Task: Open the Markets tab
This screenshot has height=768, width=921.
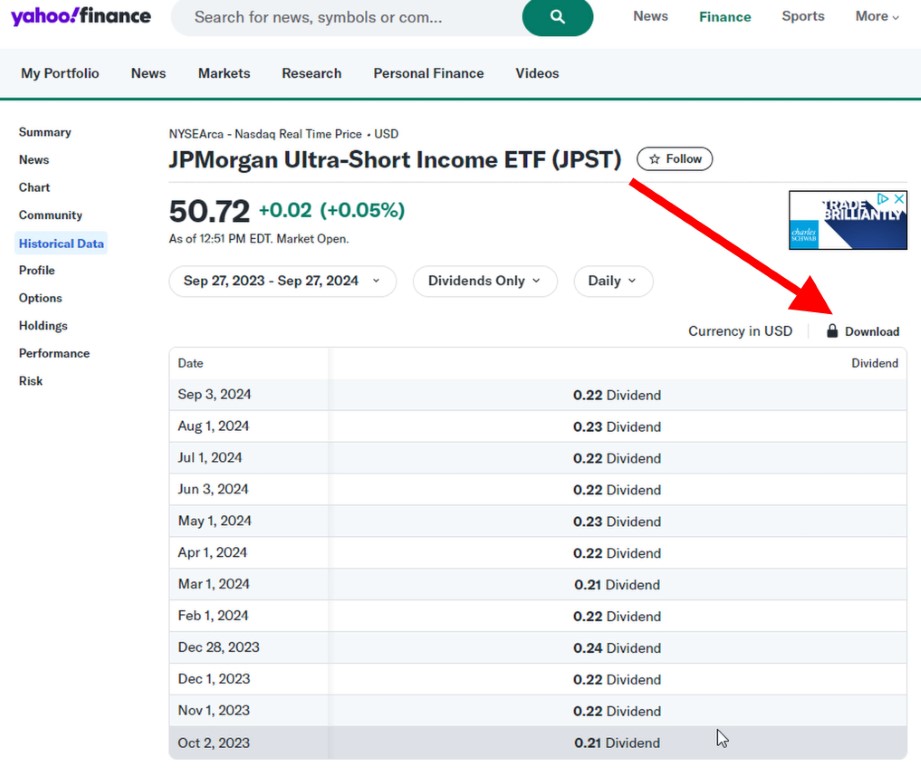Action: tap(224, 73)
